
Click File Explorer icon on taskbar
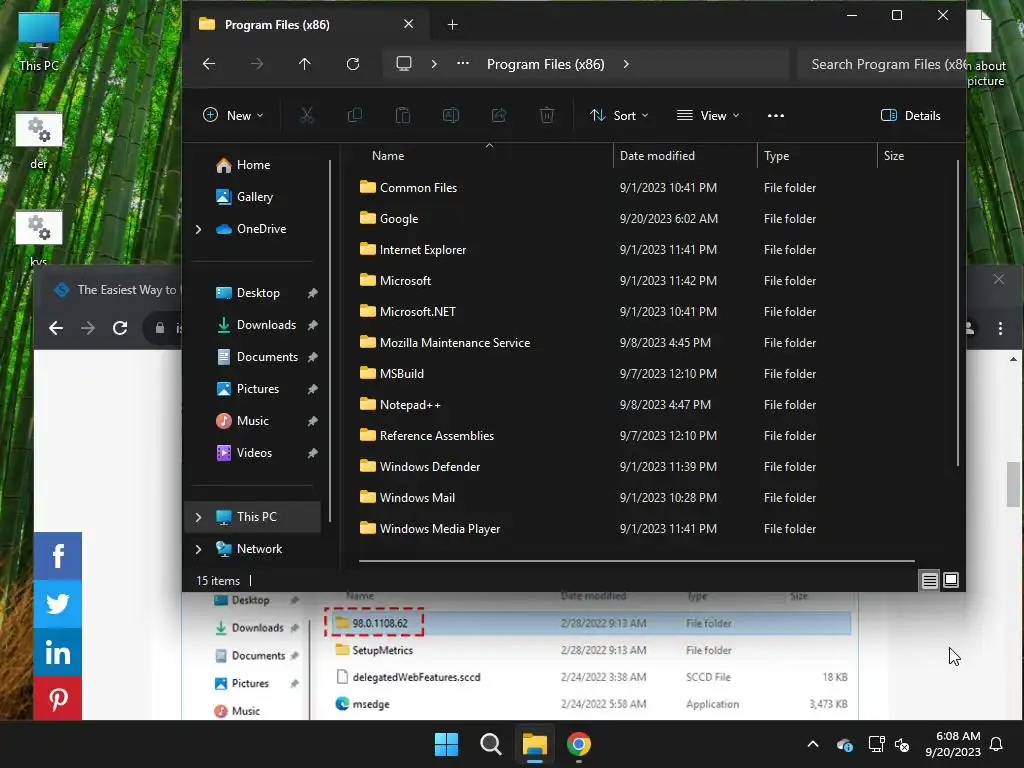pos(534,744)
